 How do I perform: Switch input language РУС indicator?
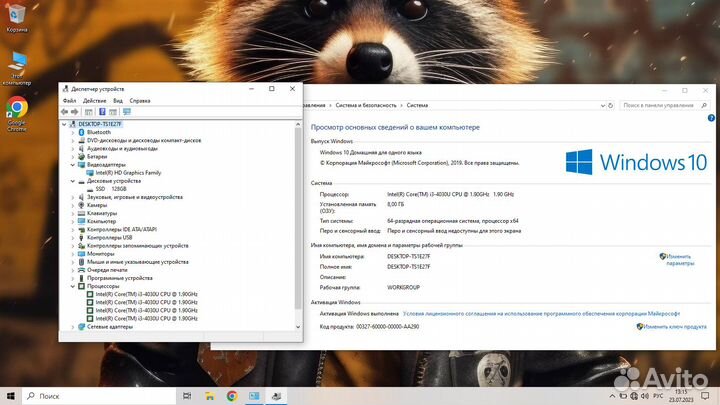[658, 396]
